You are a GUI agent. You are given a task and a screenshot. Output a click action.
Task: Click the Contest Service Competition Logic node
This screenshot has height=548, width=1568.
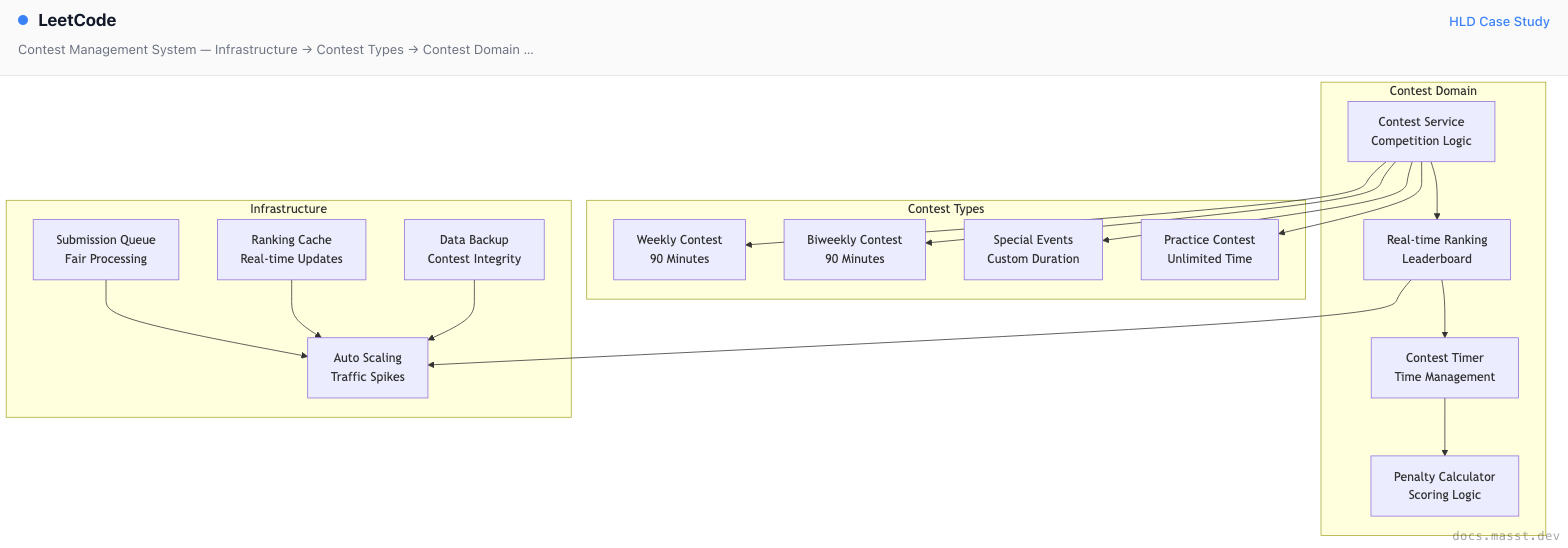click(x=1421, y=131)
